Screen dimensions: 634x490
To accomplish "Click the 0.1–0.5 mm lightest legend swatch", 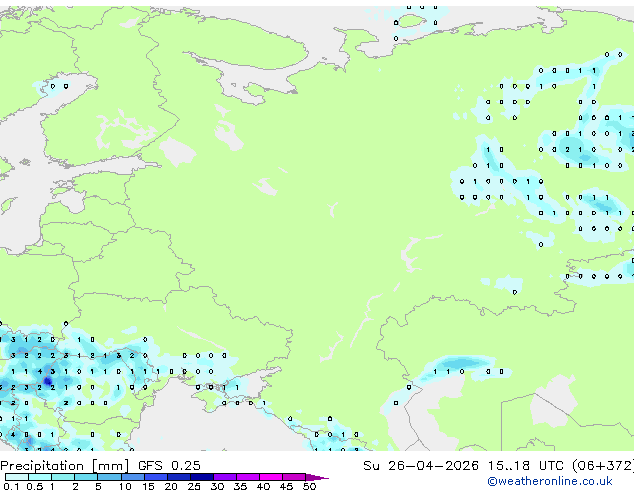I will pos(17,477).
